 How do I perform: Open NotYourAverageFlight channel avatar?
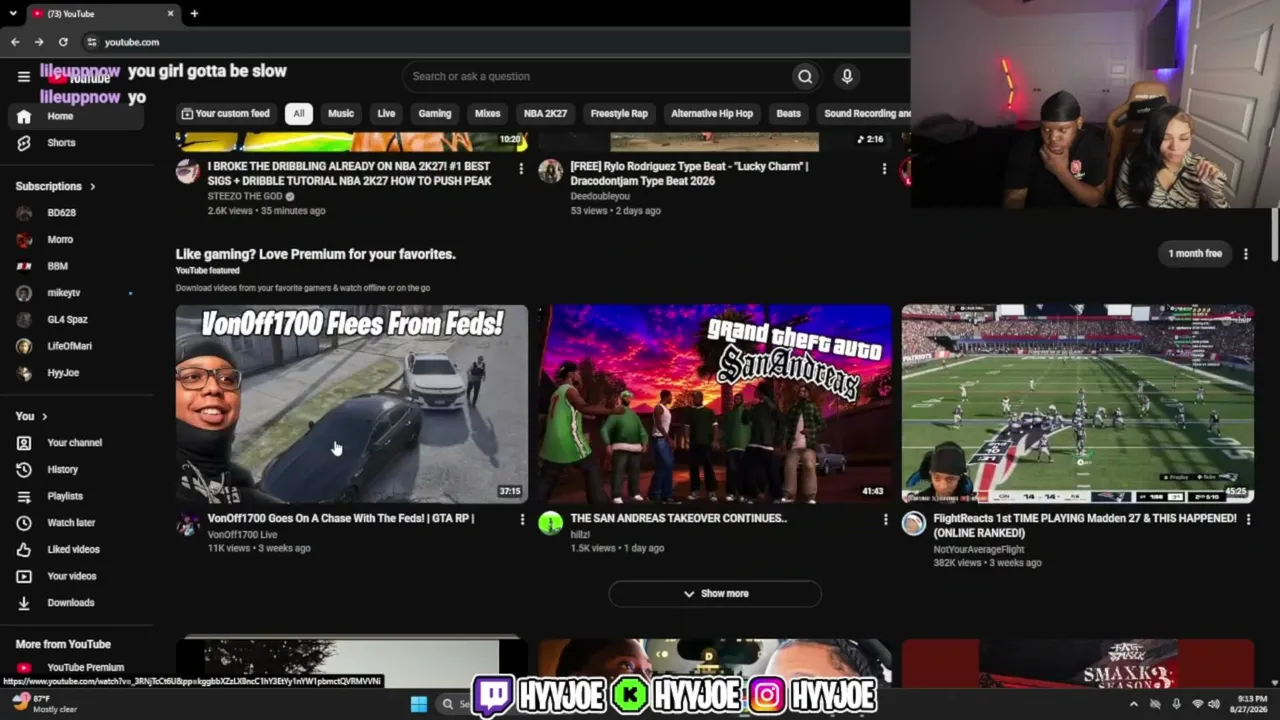pos(914,524)
